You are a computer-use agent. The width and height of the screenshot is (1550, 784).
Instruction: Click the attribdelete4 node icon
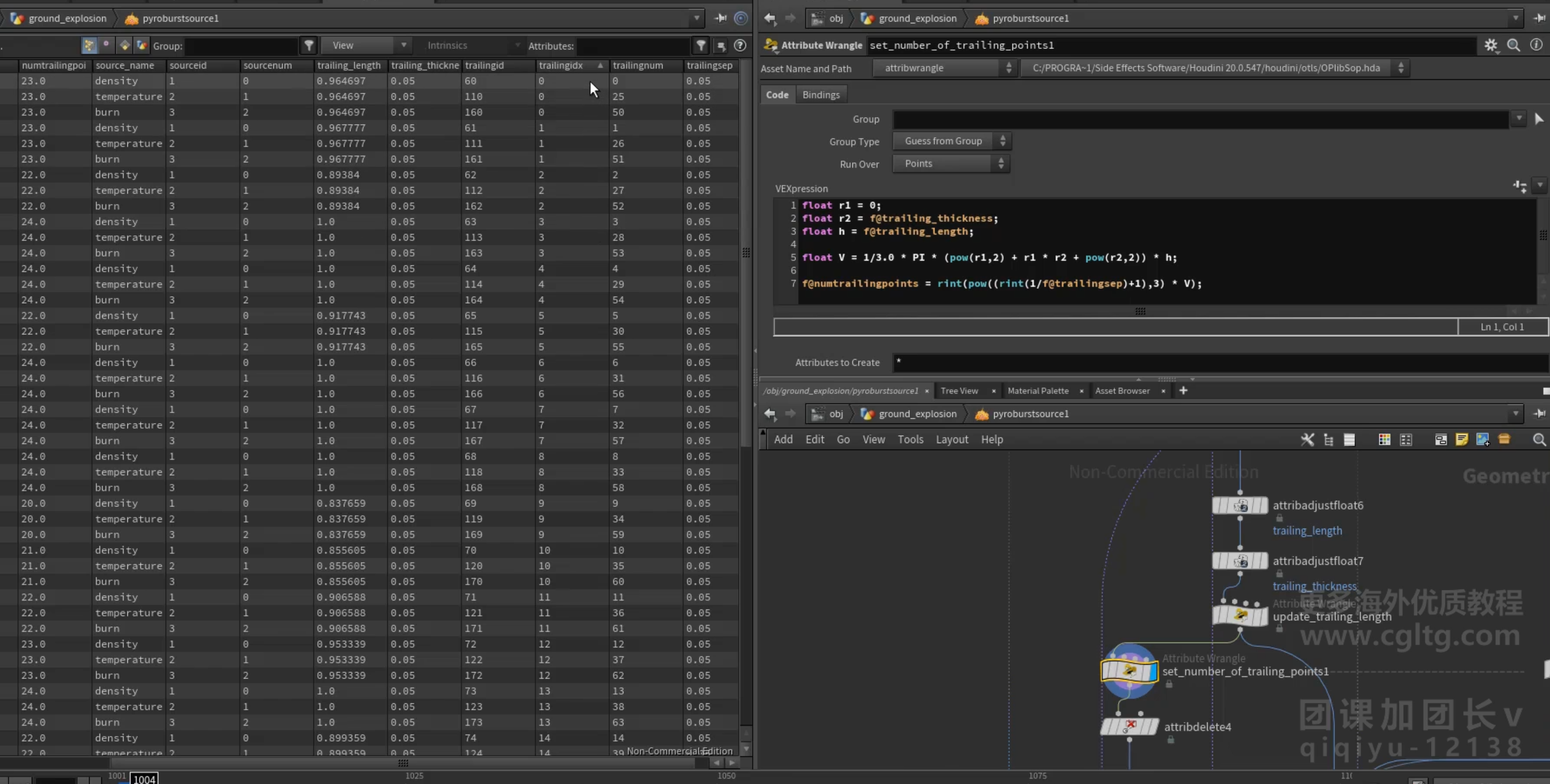click(1130, 726)
